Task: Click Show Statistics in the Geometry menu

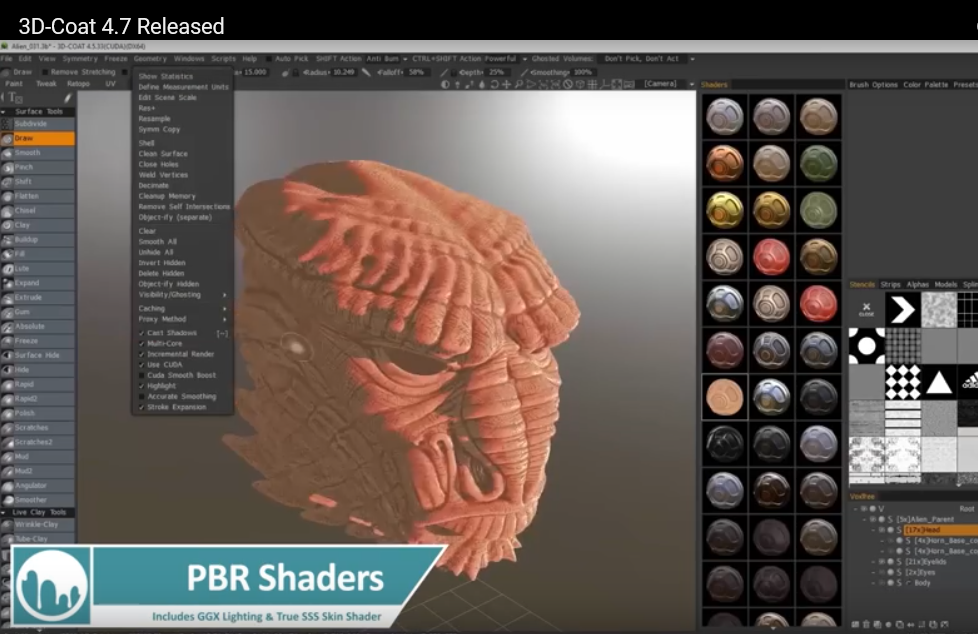Action: click(166, 76)
